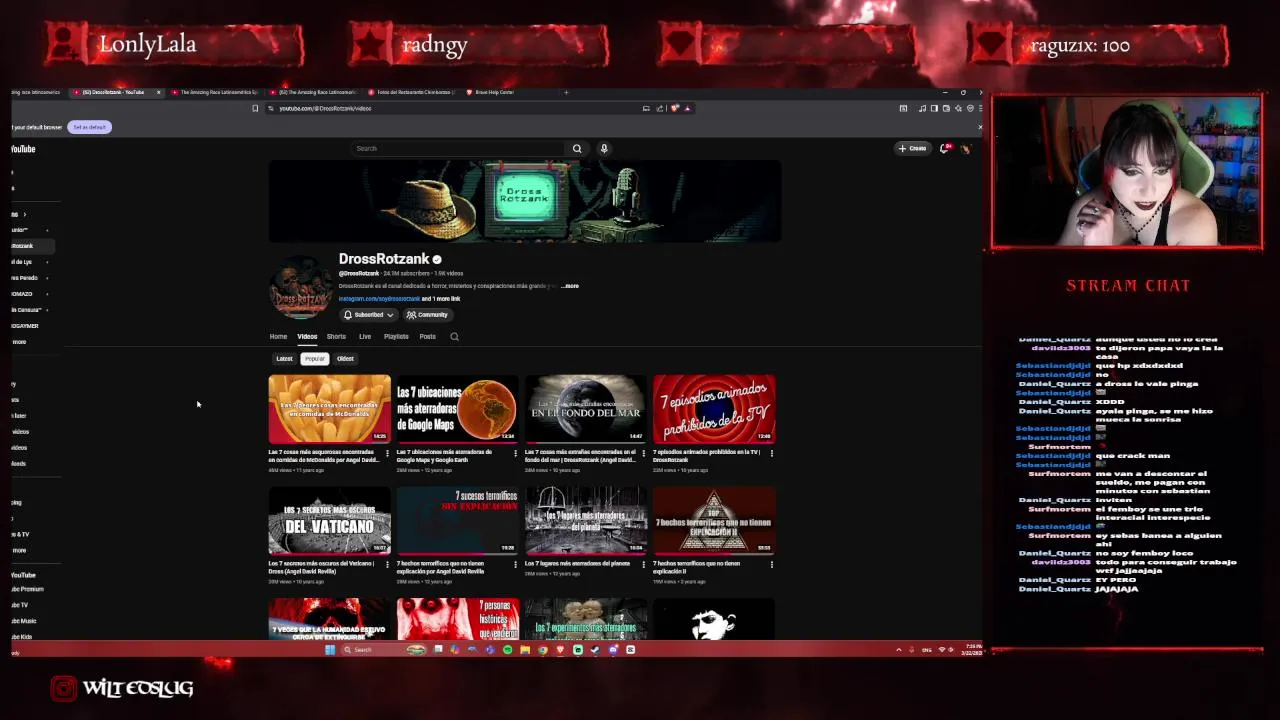Open options menu for Explicación II video
The width and height of the screenshot is (1280, 720).
(x=772, y=564)
